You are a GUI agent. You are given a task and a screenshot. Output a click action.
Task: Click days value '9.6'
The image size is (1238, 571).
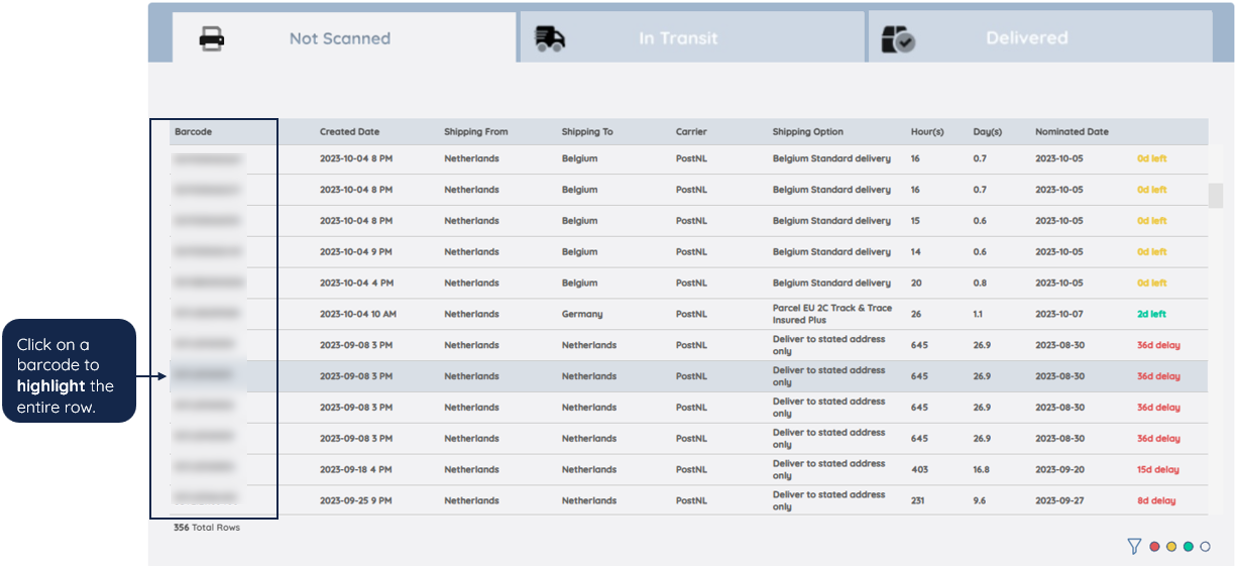(x=980, y=501)
